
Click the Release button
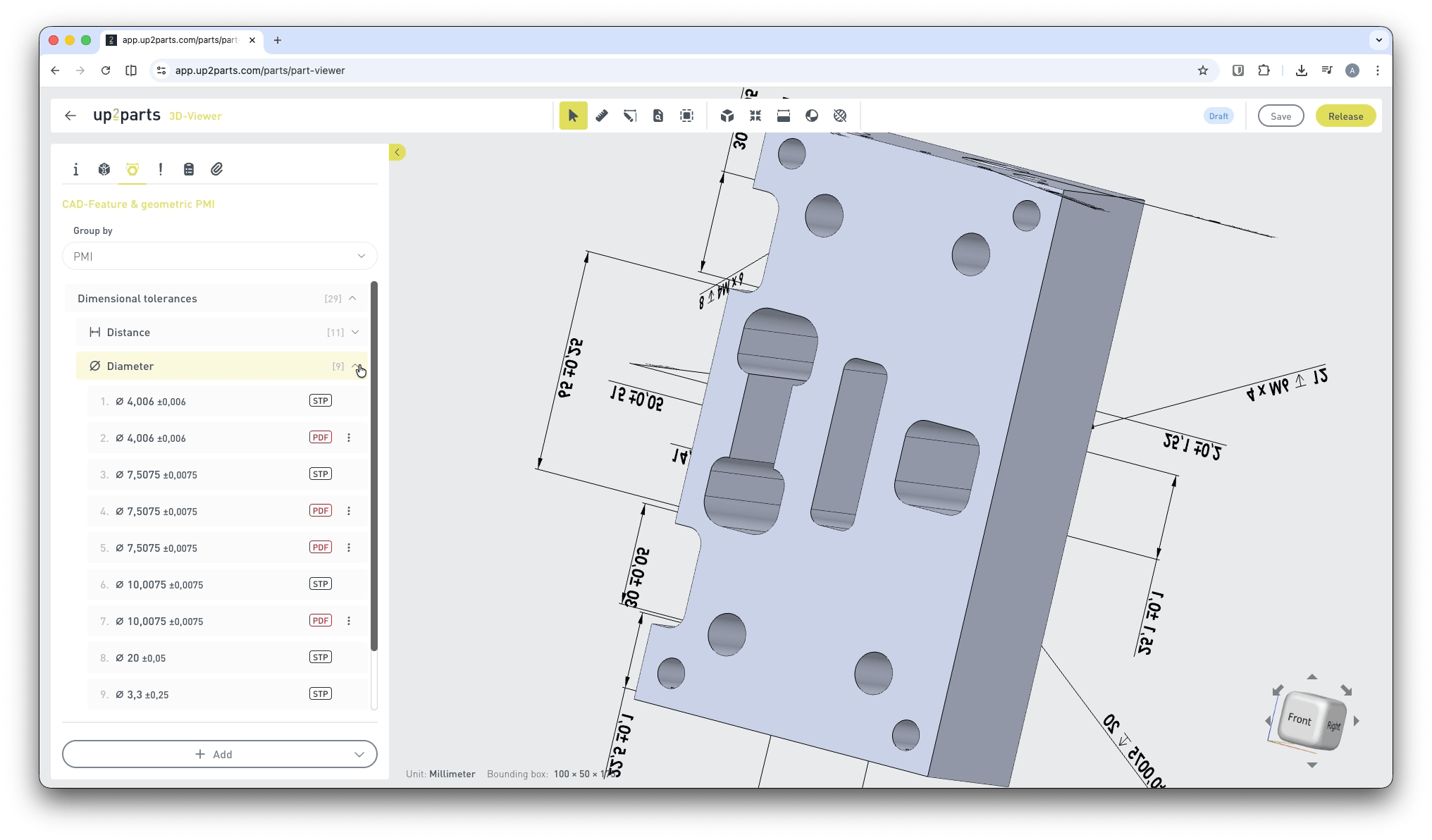tap(1345, 116)
